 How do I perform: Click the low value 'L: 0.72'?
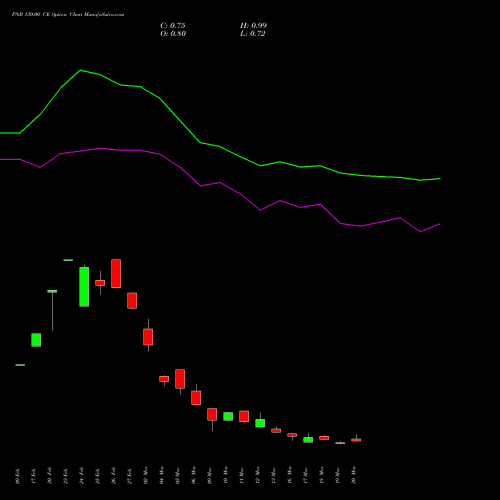click(253, 34)
